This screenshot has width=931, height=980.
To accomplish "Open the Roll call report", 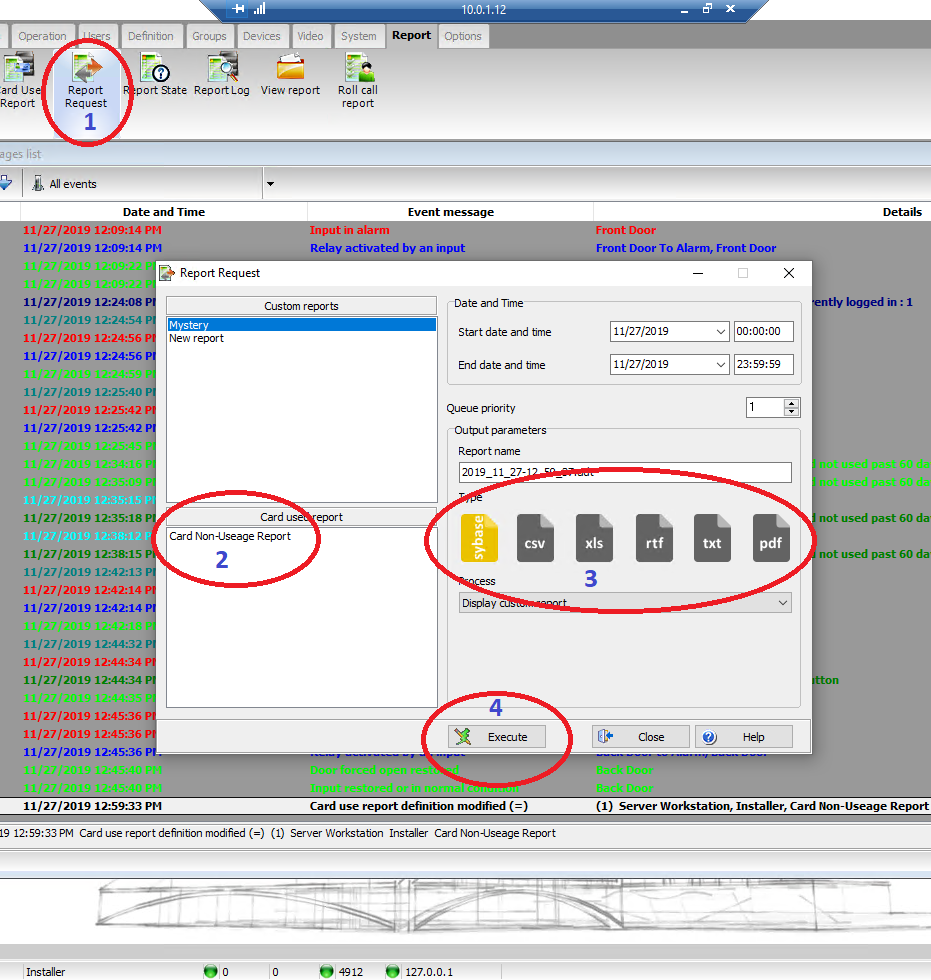I will 358,80.
